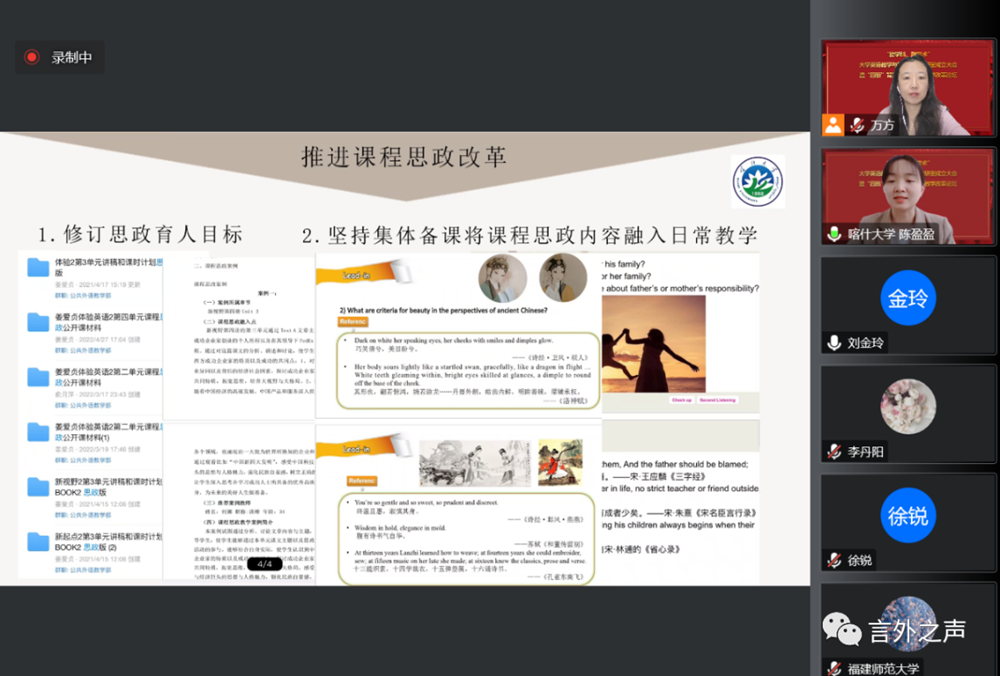
Task: Click the orange host icon beside 万方
Action: point(833,125)
